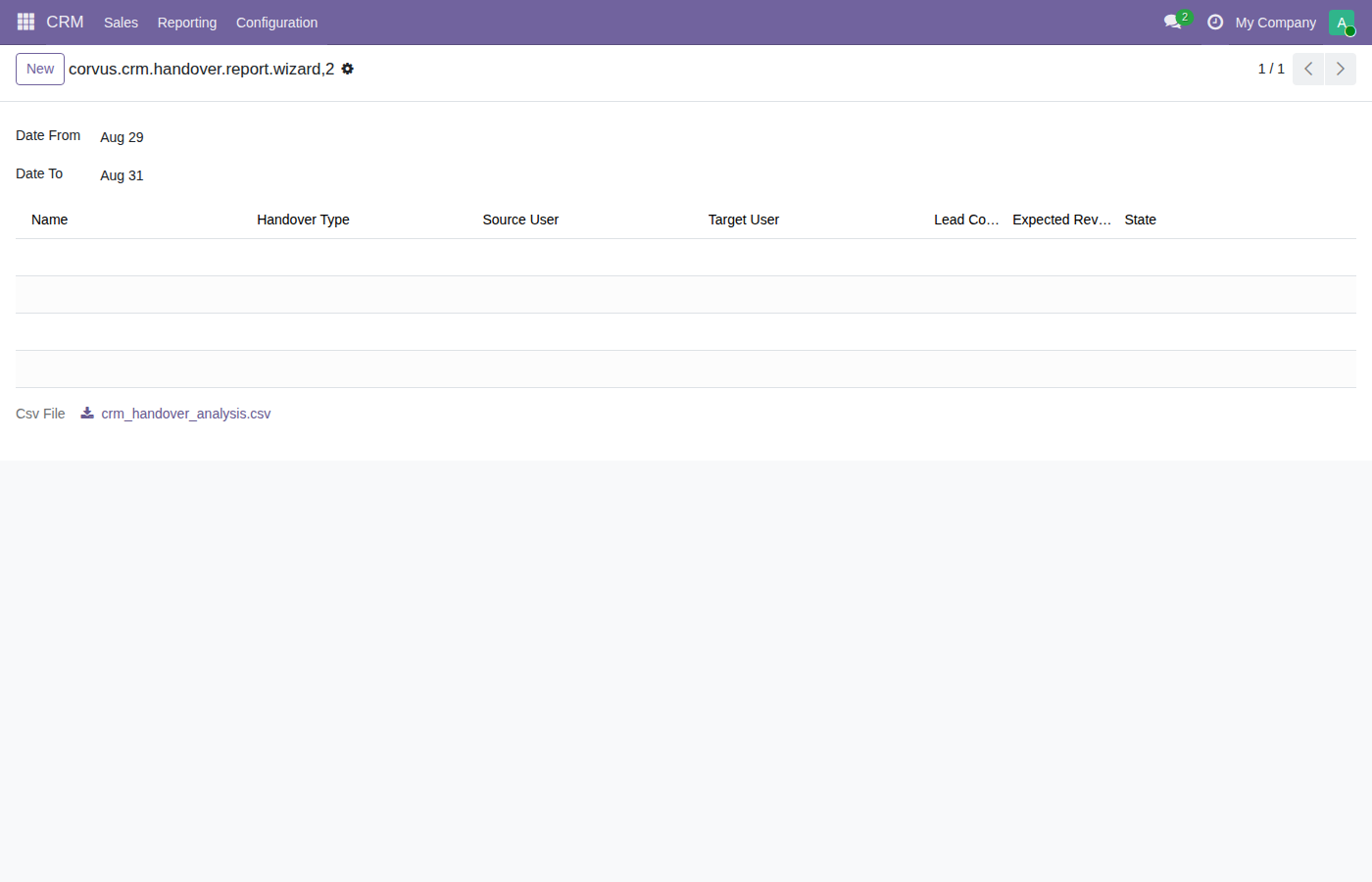Edit the Date From value Aug 29
Screen dimensions: 1372x882
pos(122,137)
